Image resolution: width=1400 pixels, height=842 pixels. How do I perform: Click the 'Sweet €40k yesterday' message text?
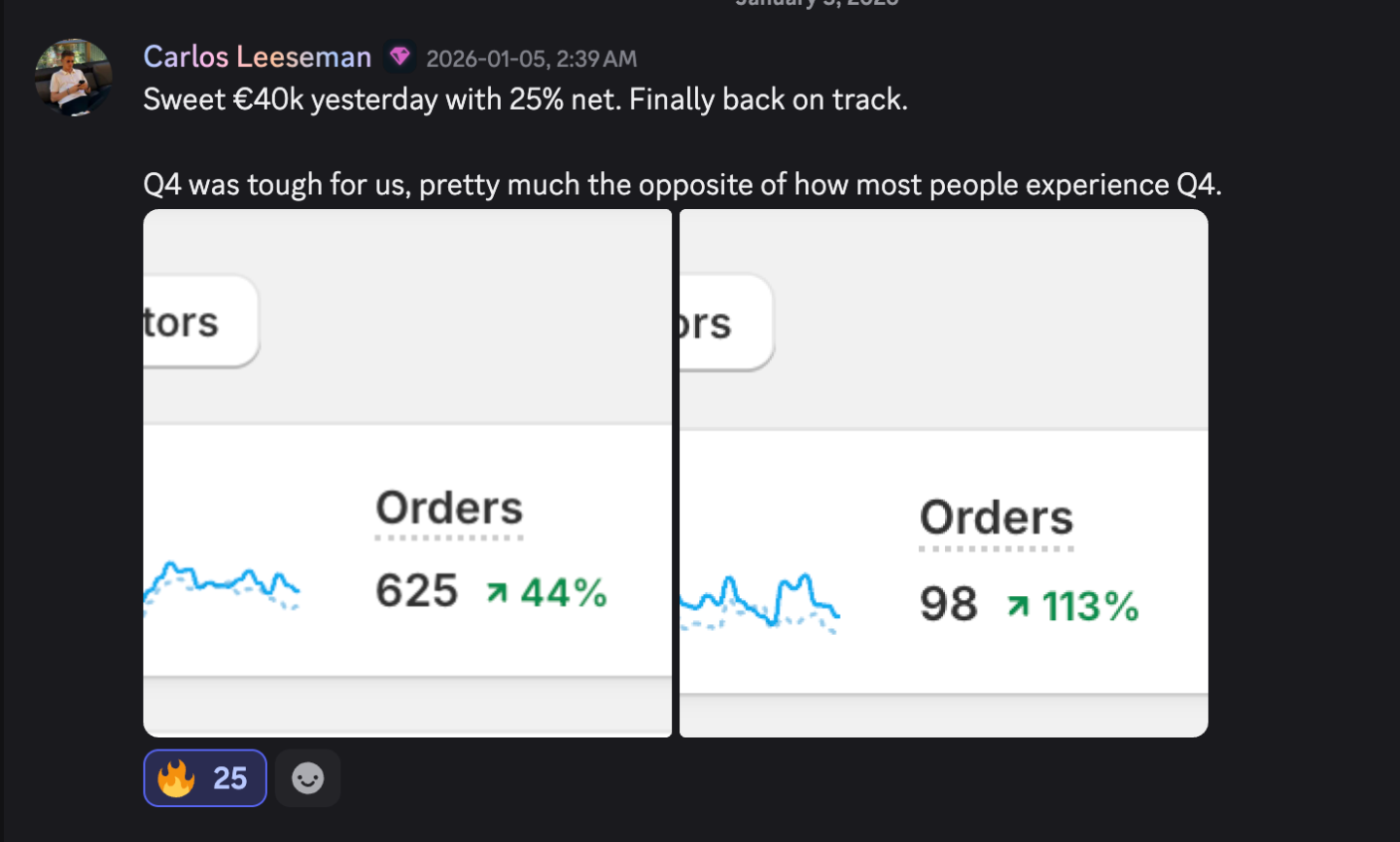pyautogui.click(x=525, y=100)
